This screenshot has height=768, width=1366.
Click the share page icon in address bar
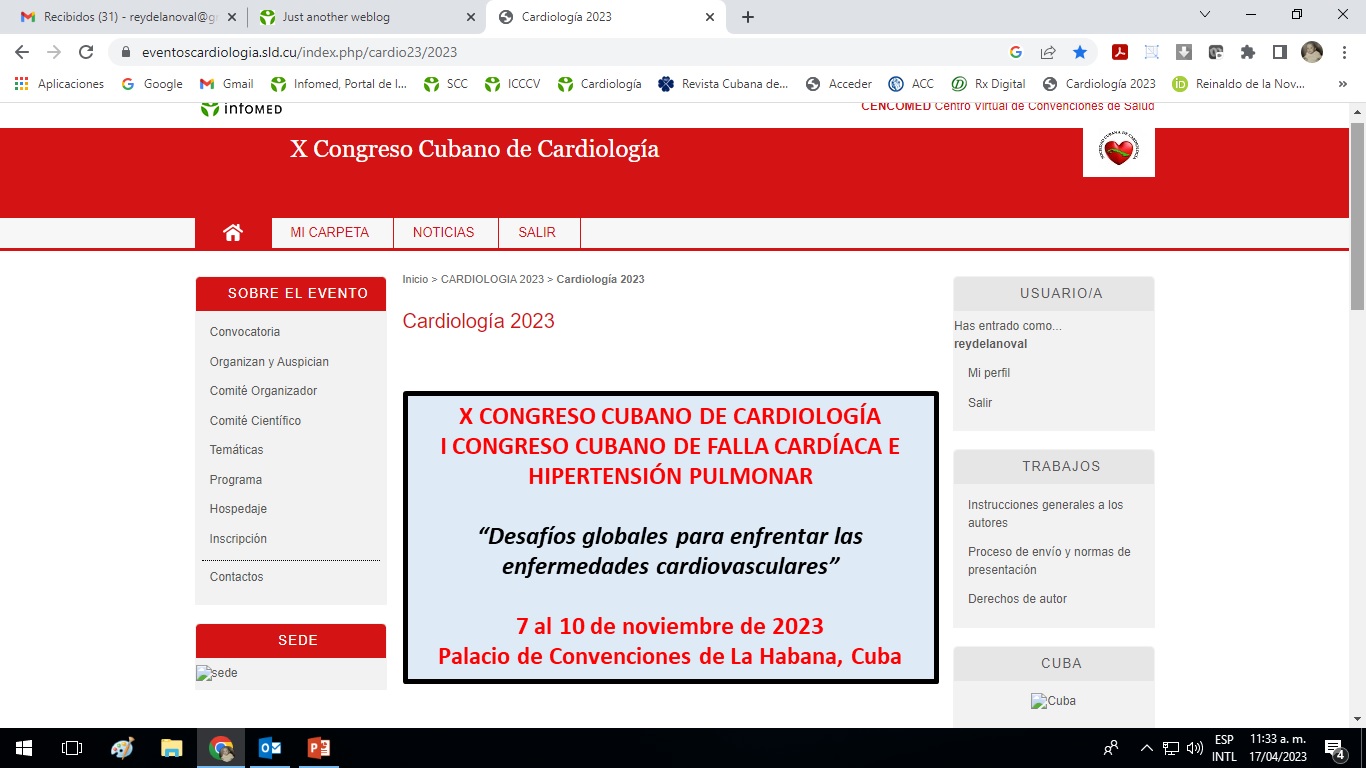click(1048, 52)
